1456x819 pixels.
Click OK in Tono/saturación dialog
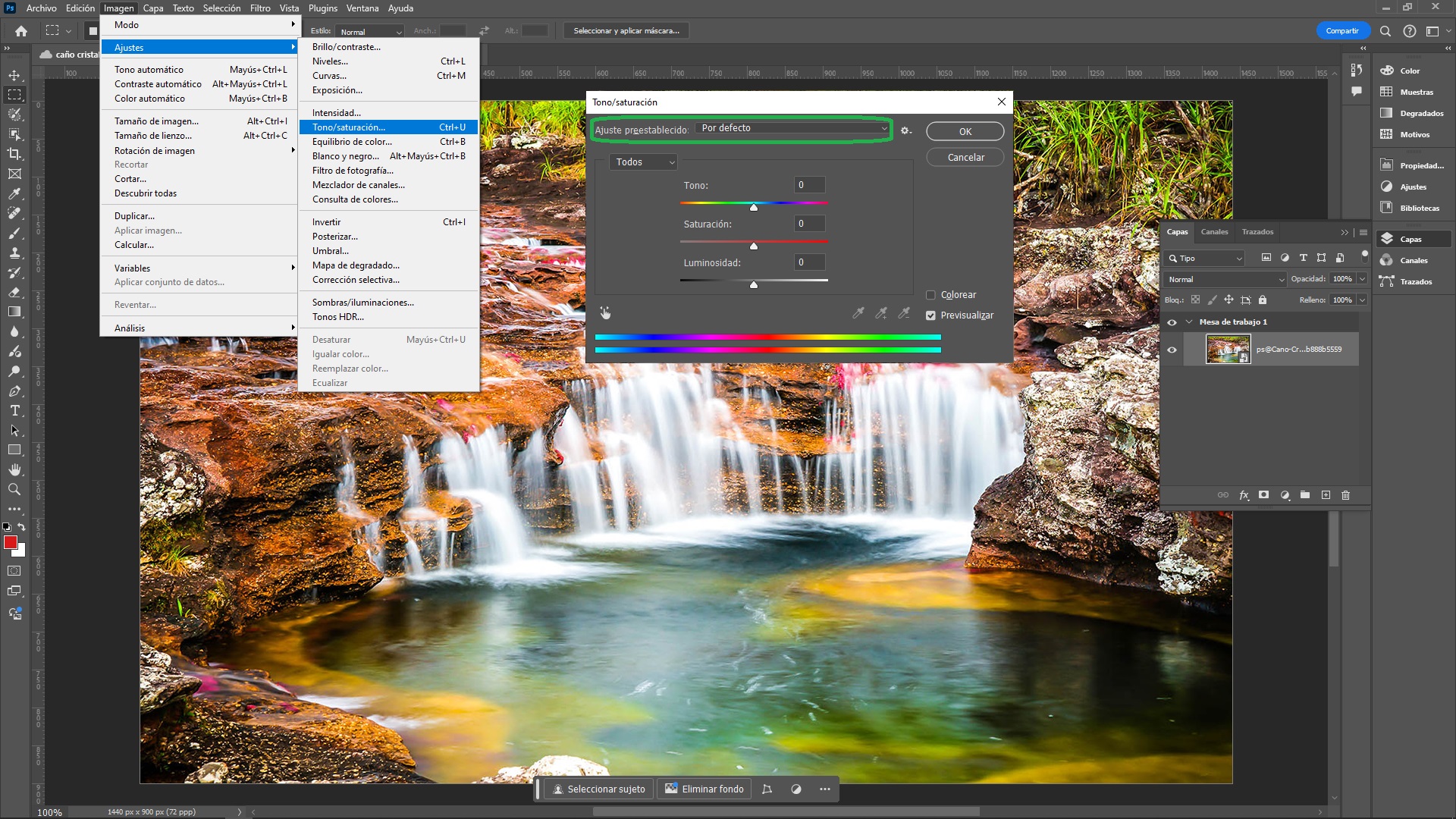[x=965, y=131]
